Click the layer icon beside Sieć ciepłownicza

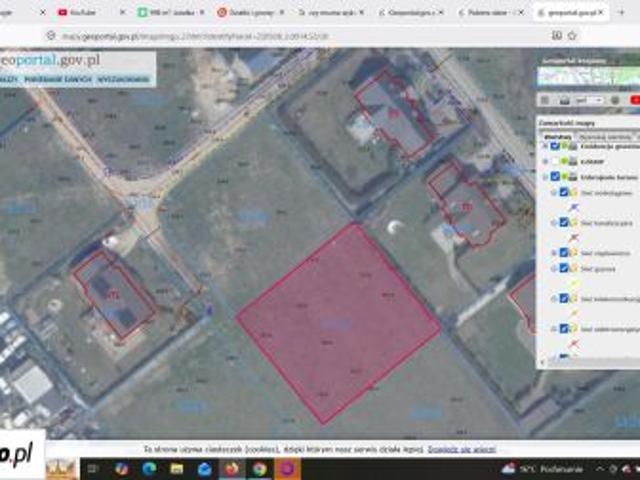click(x=574, y=253)
